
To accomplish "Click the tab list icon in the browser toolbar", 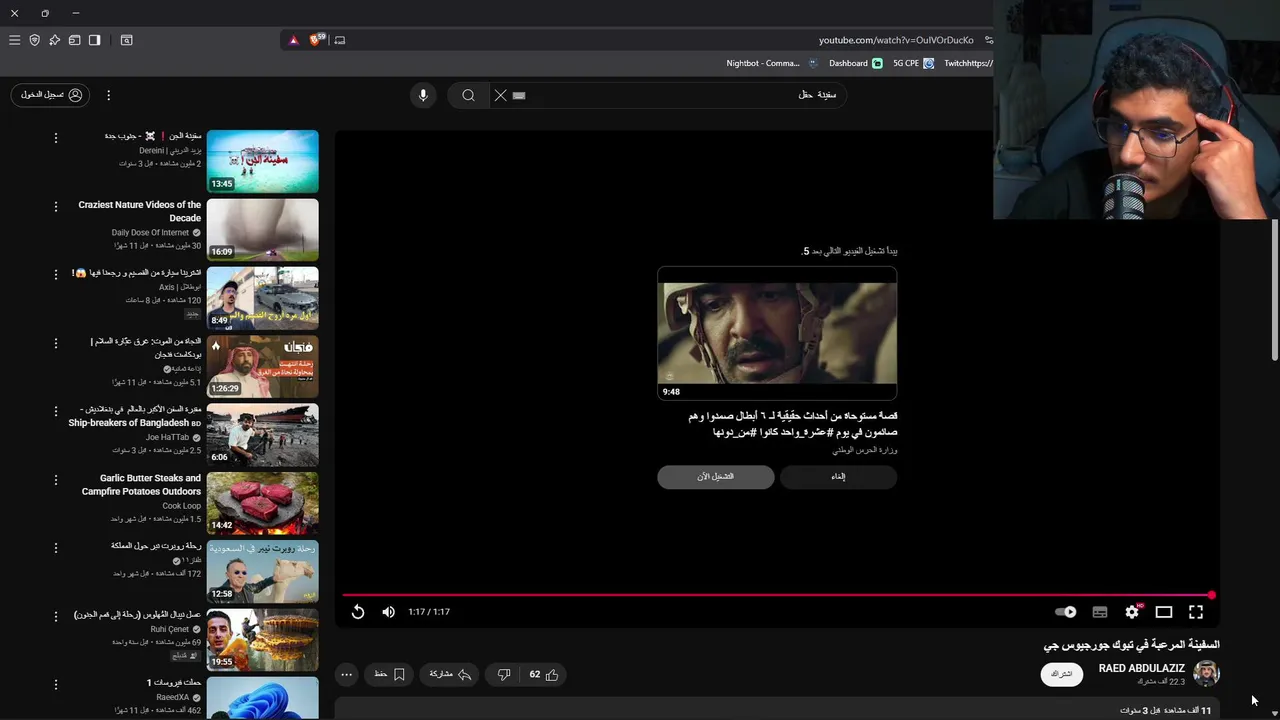I will [x=74, y=40].
